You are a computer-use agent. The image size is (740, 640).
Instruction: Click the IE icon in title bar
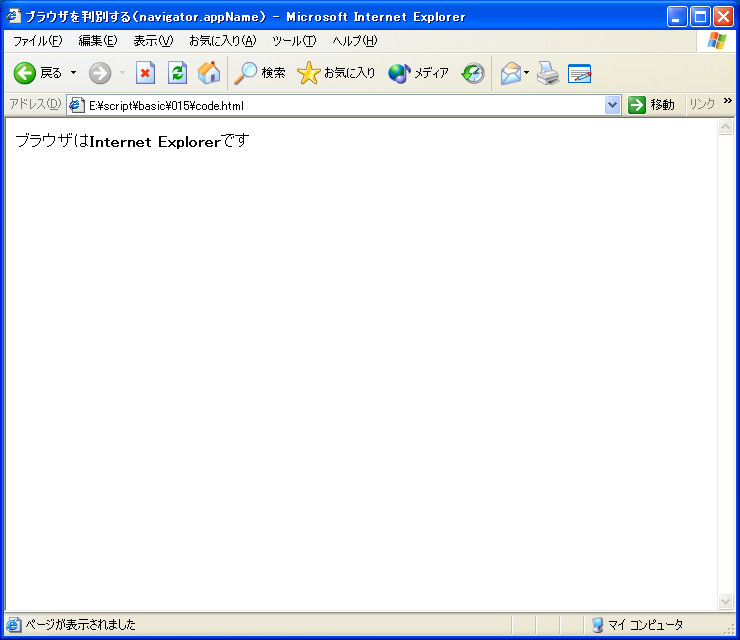click(x=14, y=17)
